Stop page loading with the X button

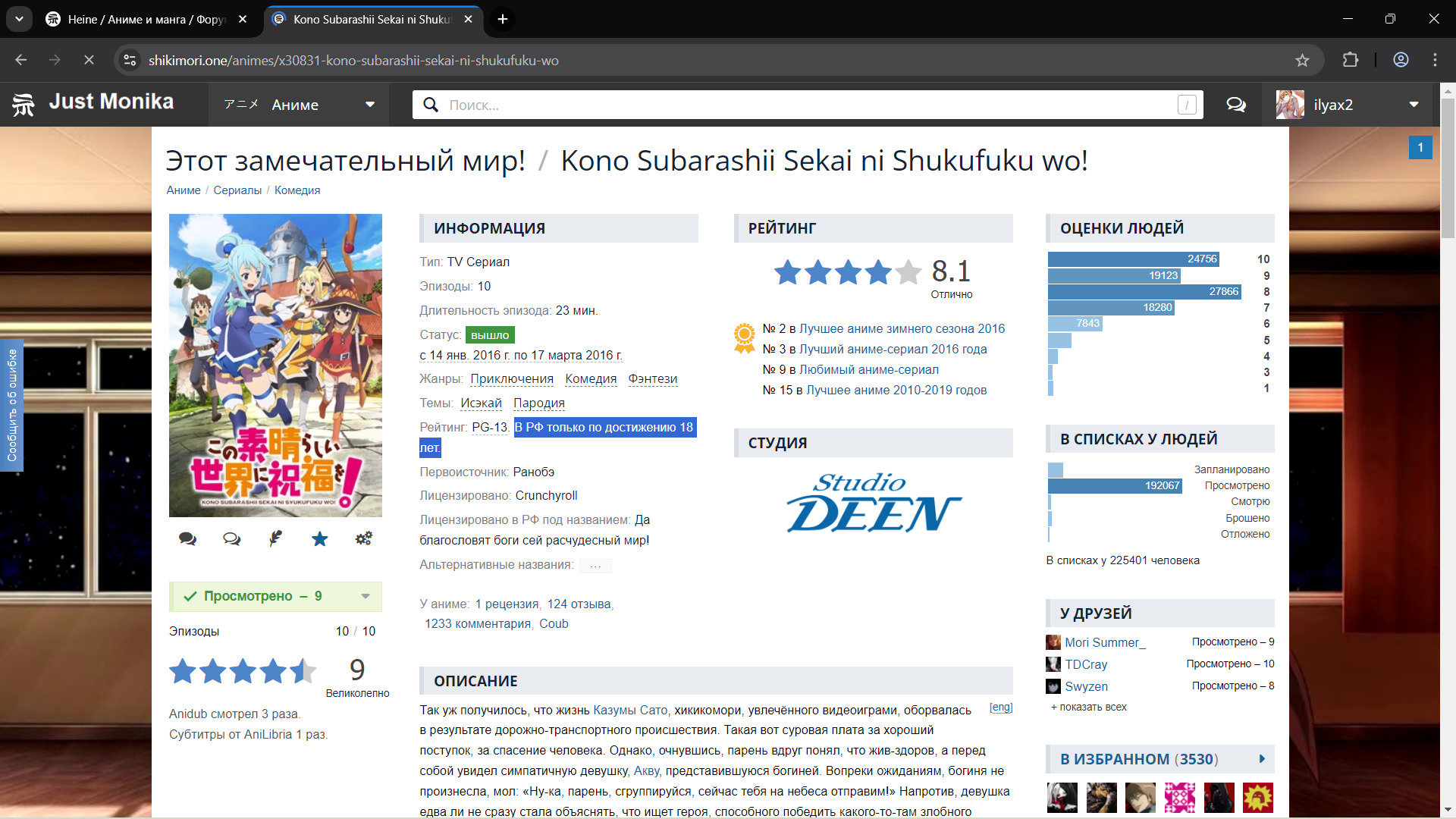click(x=89, y=60)
